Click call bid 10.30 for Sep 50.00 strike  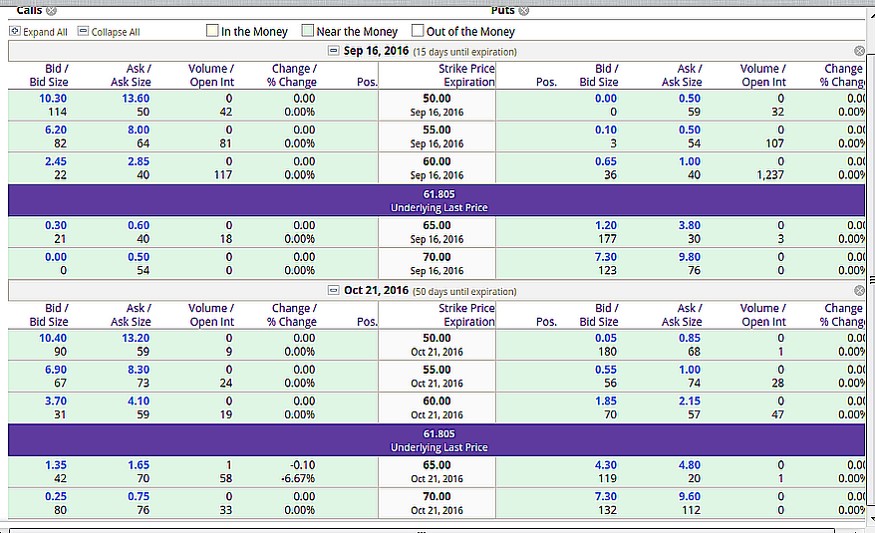pos(53,98)
